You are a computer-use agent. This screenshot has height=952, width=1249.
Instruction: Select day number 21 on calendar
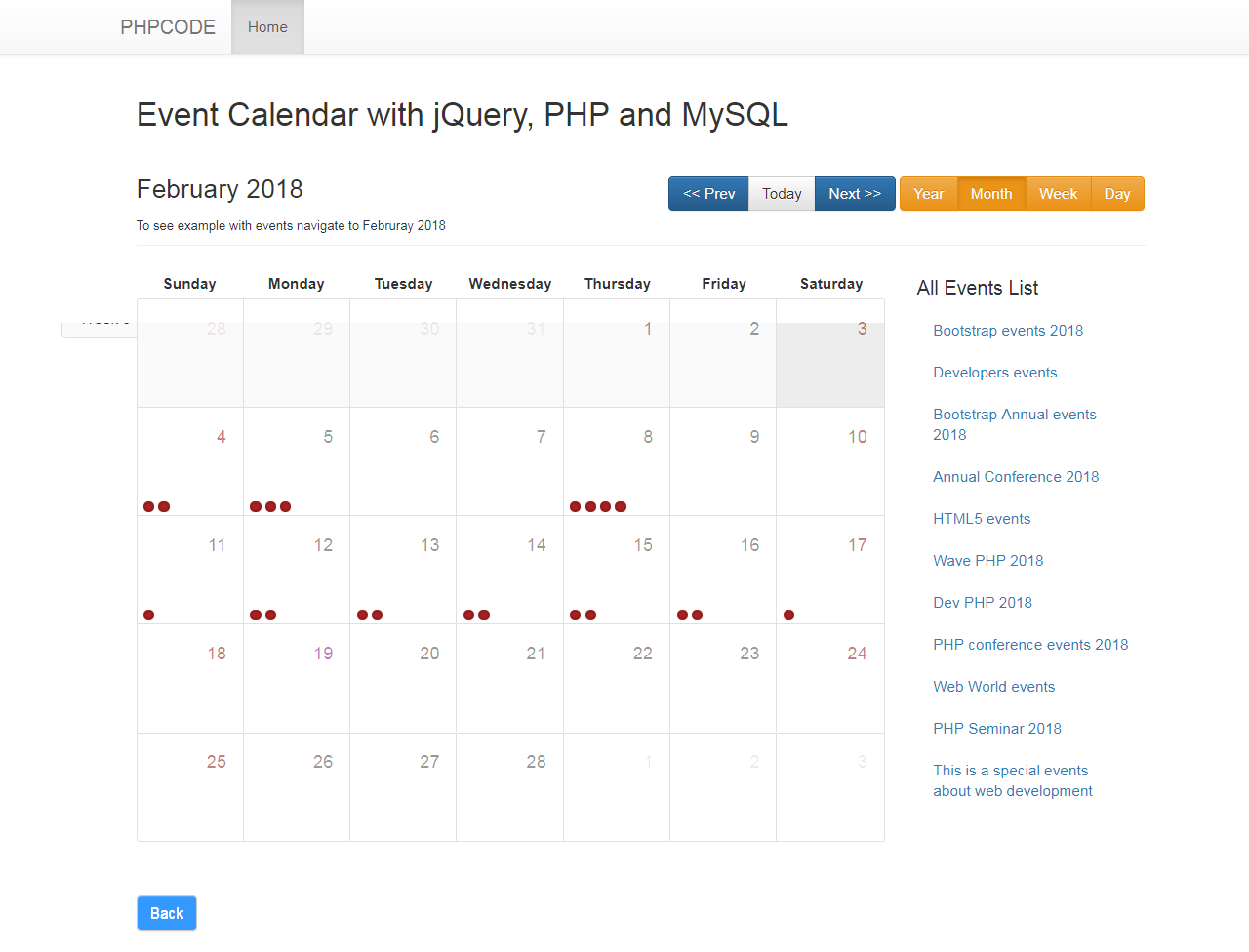coord(536,654)
